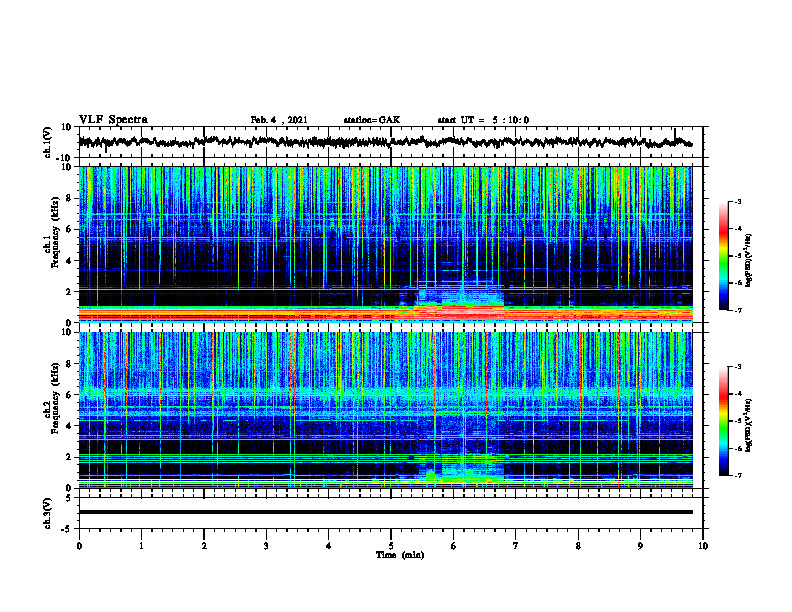This screenshot has width=792, height=612.
Task: Click the time axis tick label '7'
Action: tap(516, 546)
